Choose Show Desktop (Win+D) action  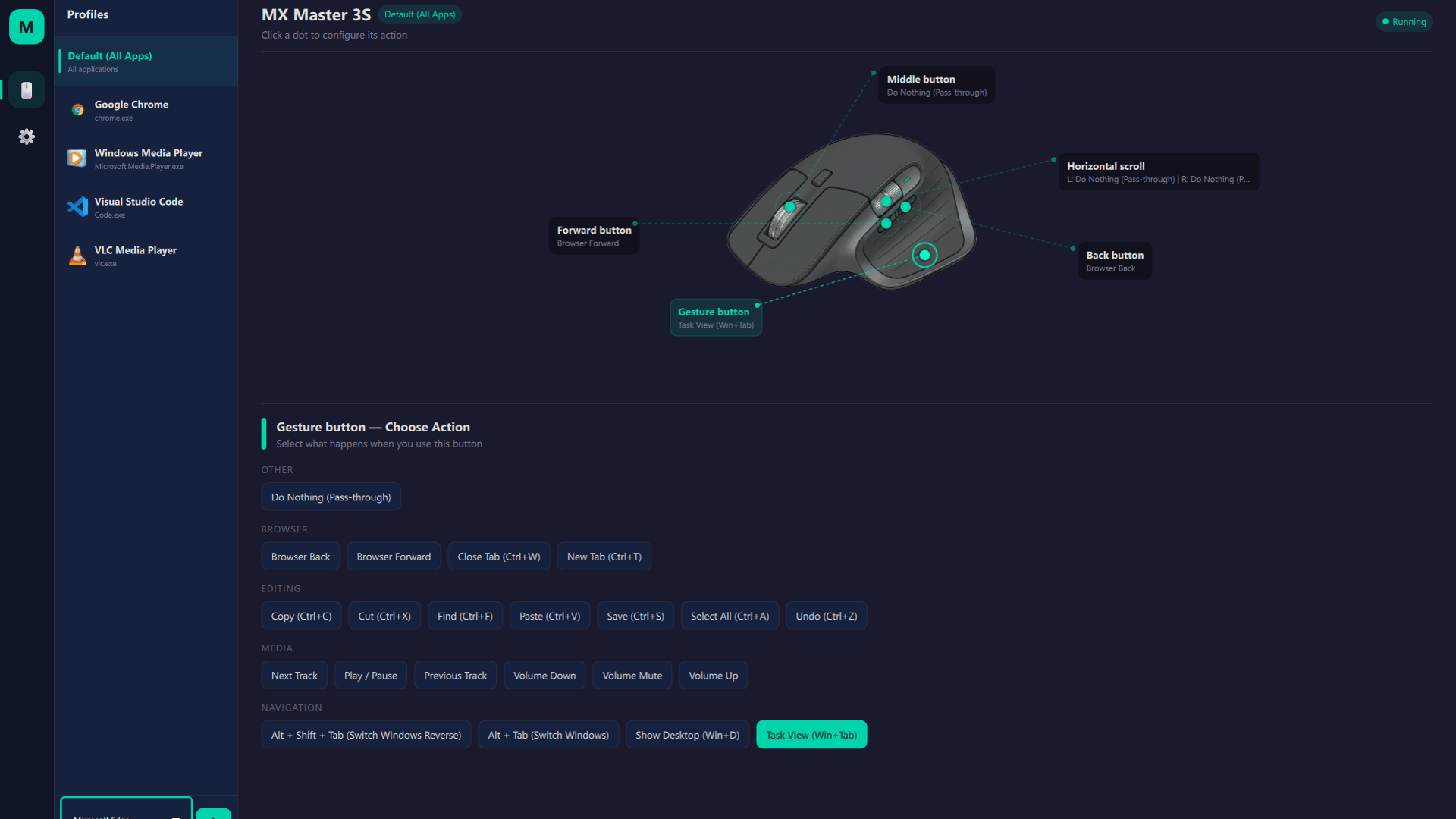pyautogui.click(x=687, y=735)
